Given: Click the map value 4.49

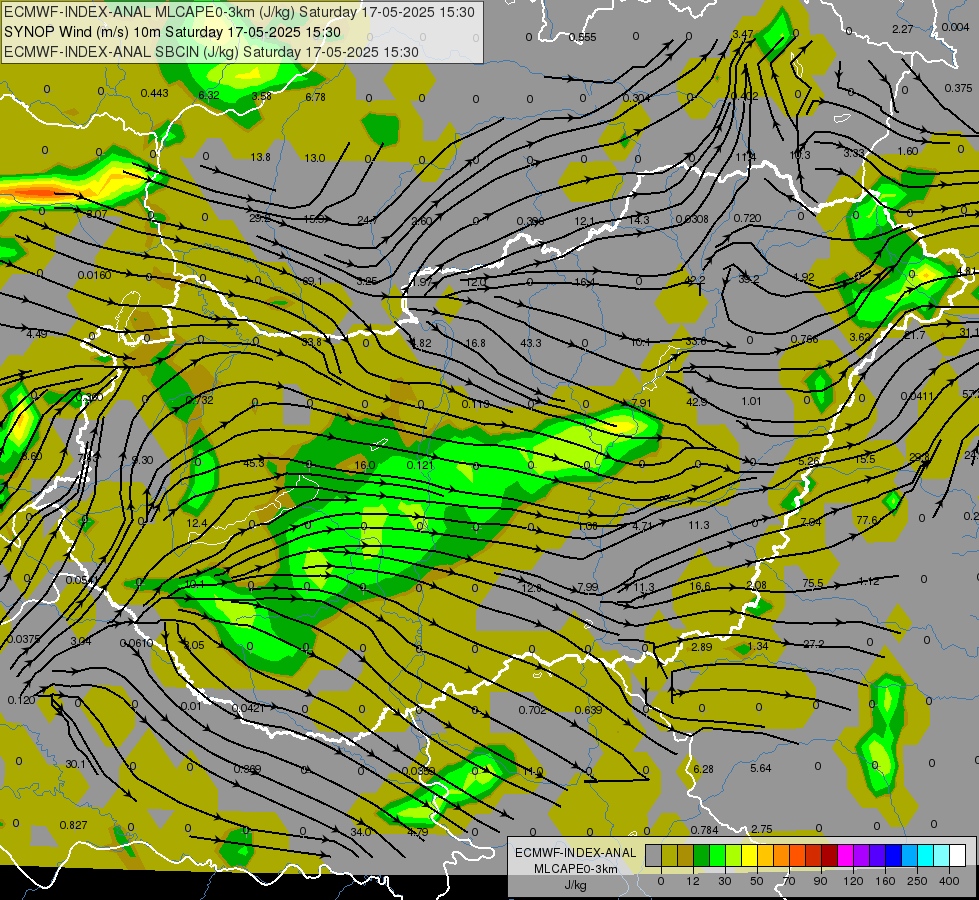Looking at the screenshot, I should click(36, 334).
